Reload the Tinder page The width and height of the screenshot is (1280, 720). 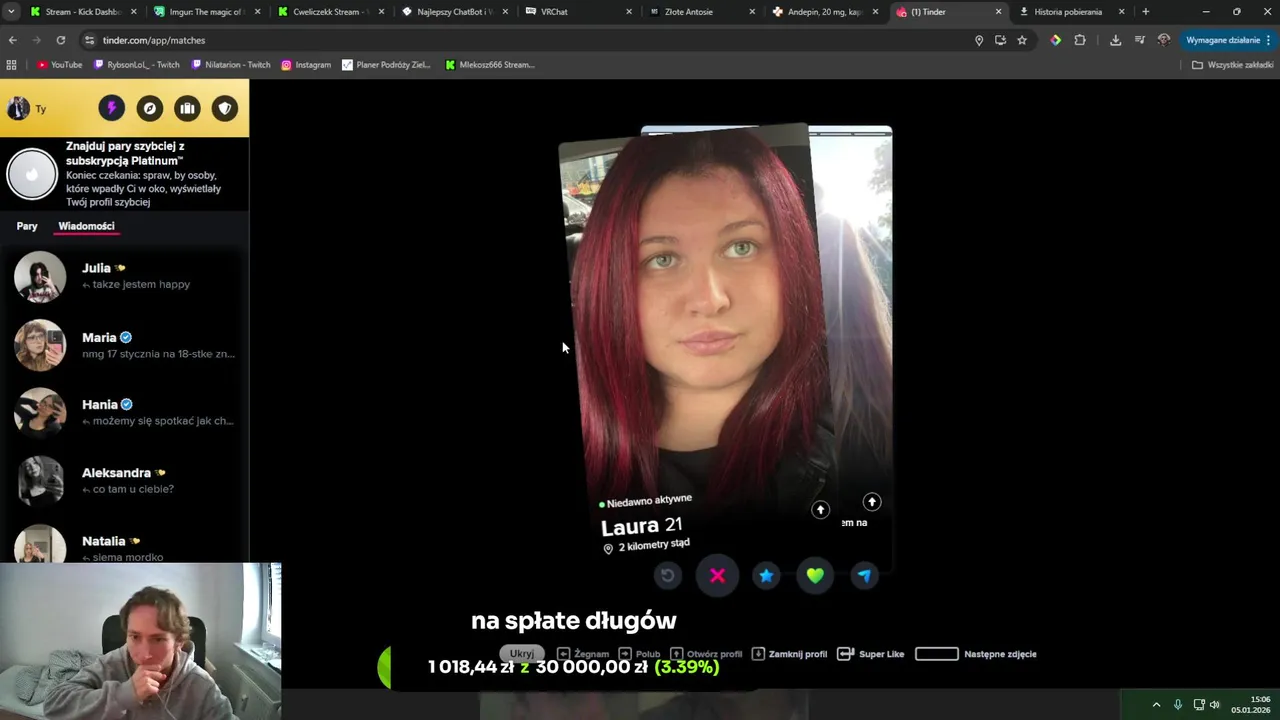[x=61, y=40]
